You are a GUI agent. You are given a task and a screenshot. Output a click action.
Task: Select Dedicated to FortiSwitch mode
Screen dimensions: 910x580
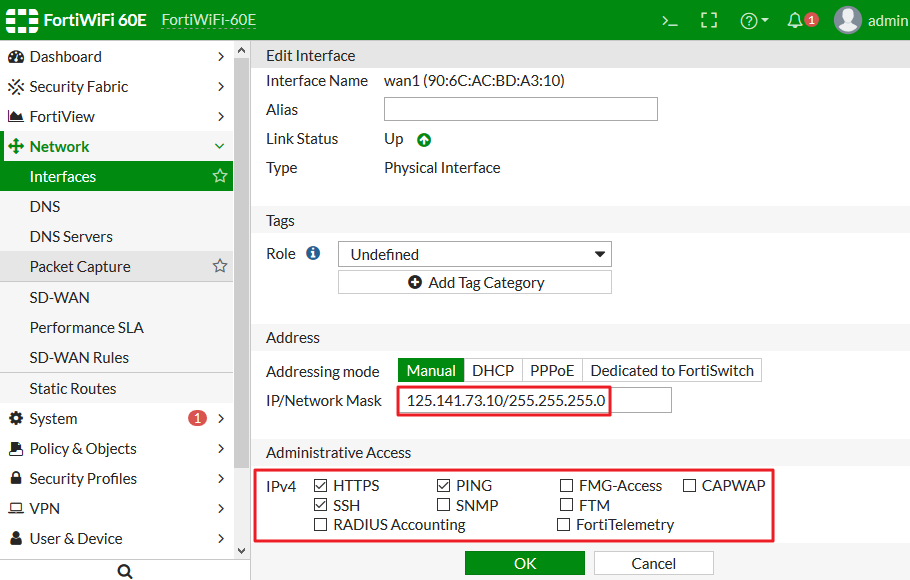672,370
